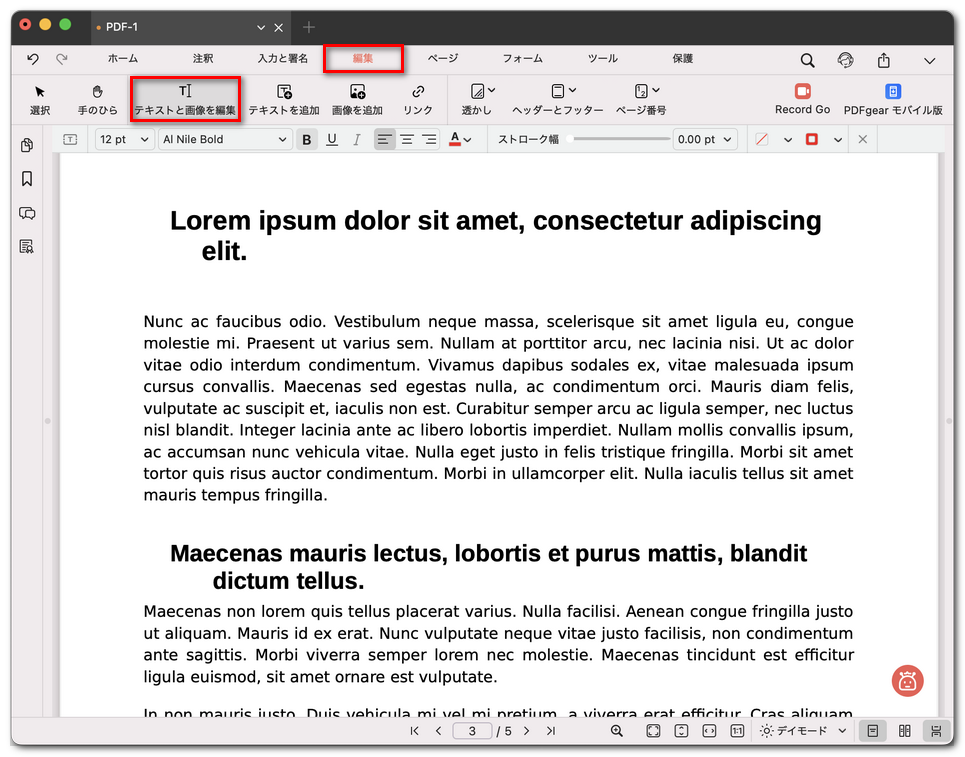This screenshot has width=965, height=757.
Task: Open the 12 pt font size dropdown
Action: click(125, 140)
